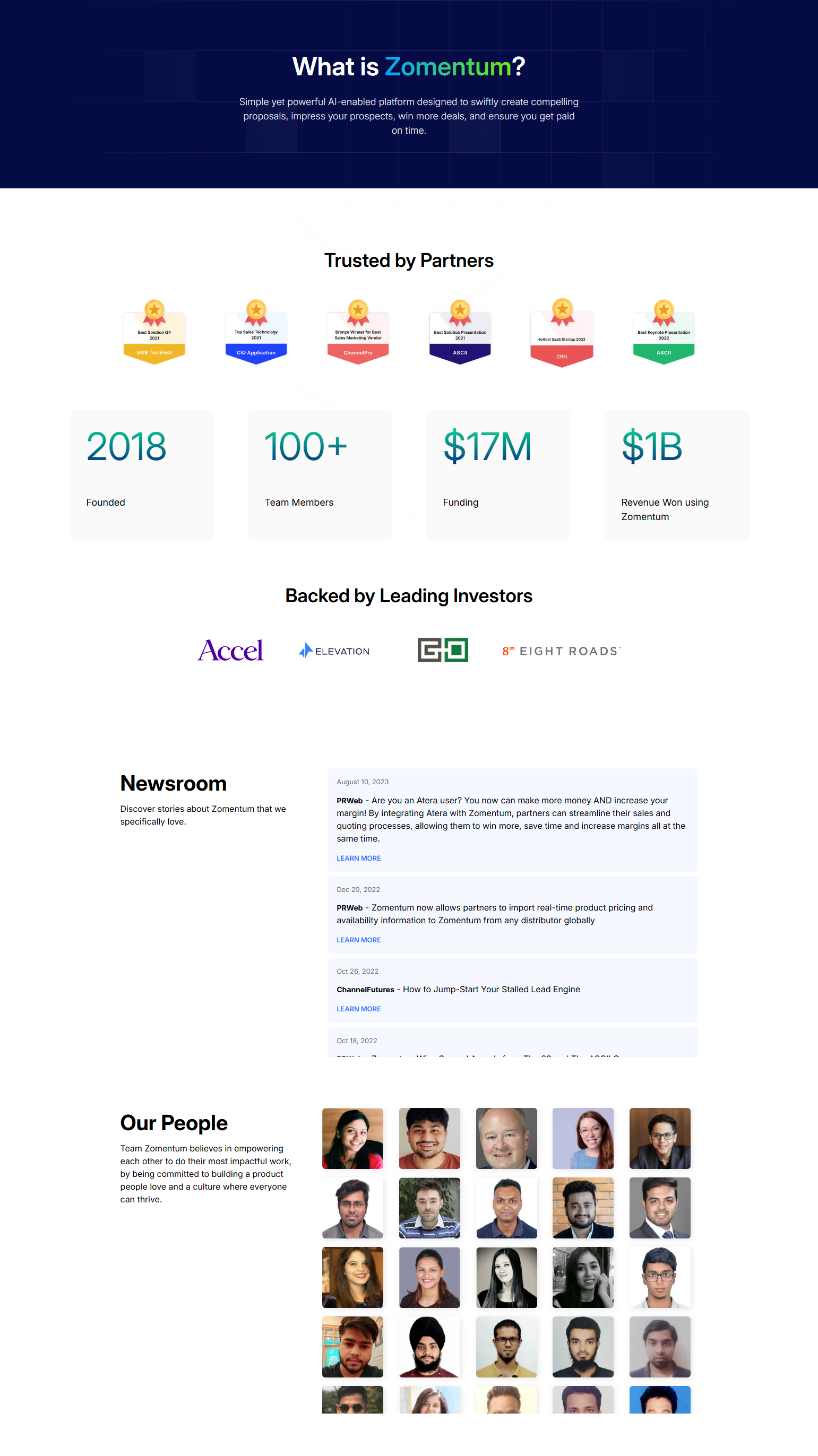Viewport: 818px width, 1456px height.
Task: Click the 2018 Founded stat card
Action: point(141,475)
